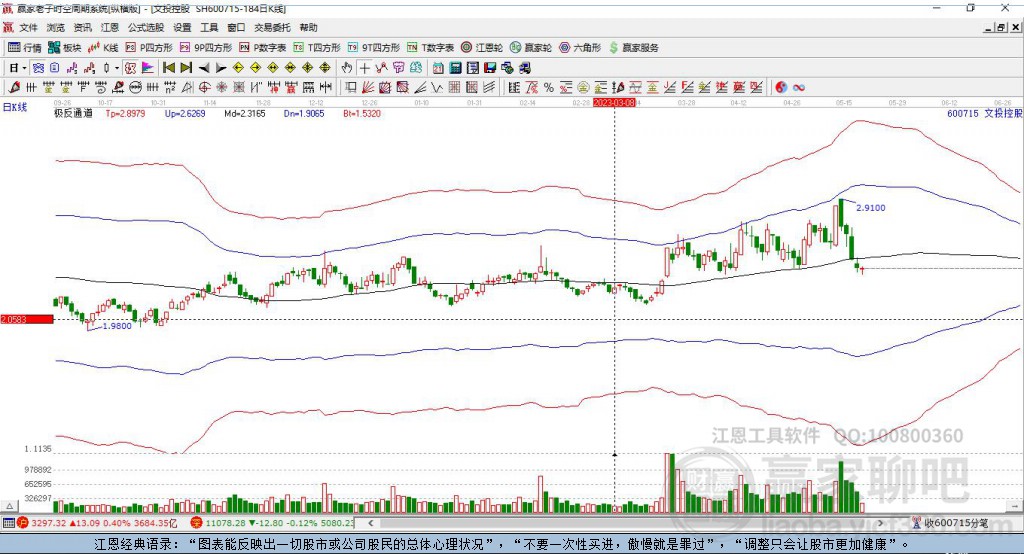Viewport: 1024px width, 554px height.
Task: Open the 9T四方形 tool
Action: pos(374,48)
